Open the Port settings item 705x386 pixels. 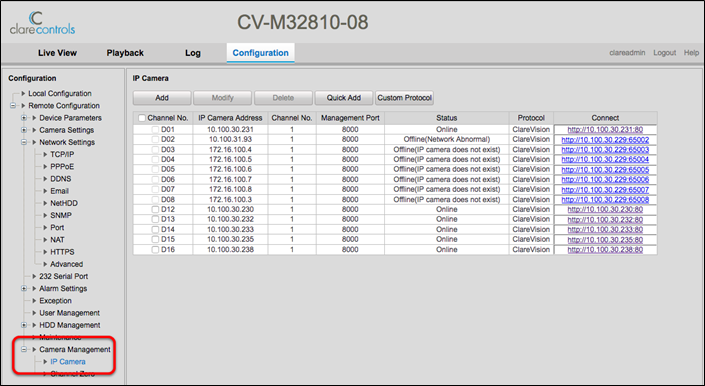point(57,227)
